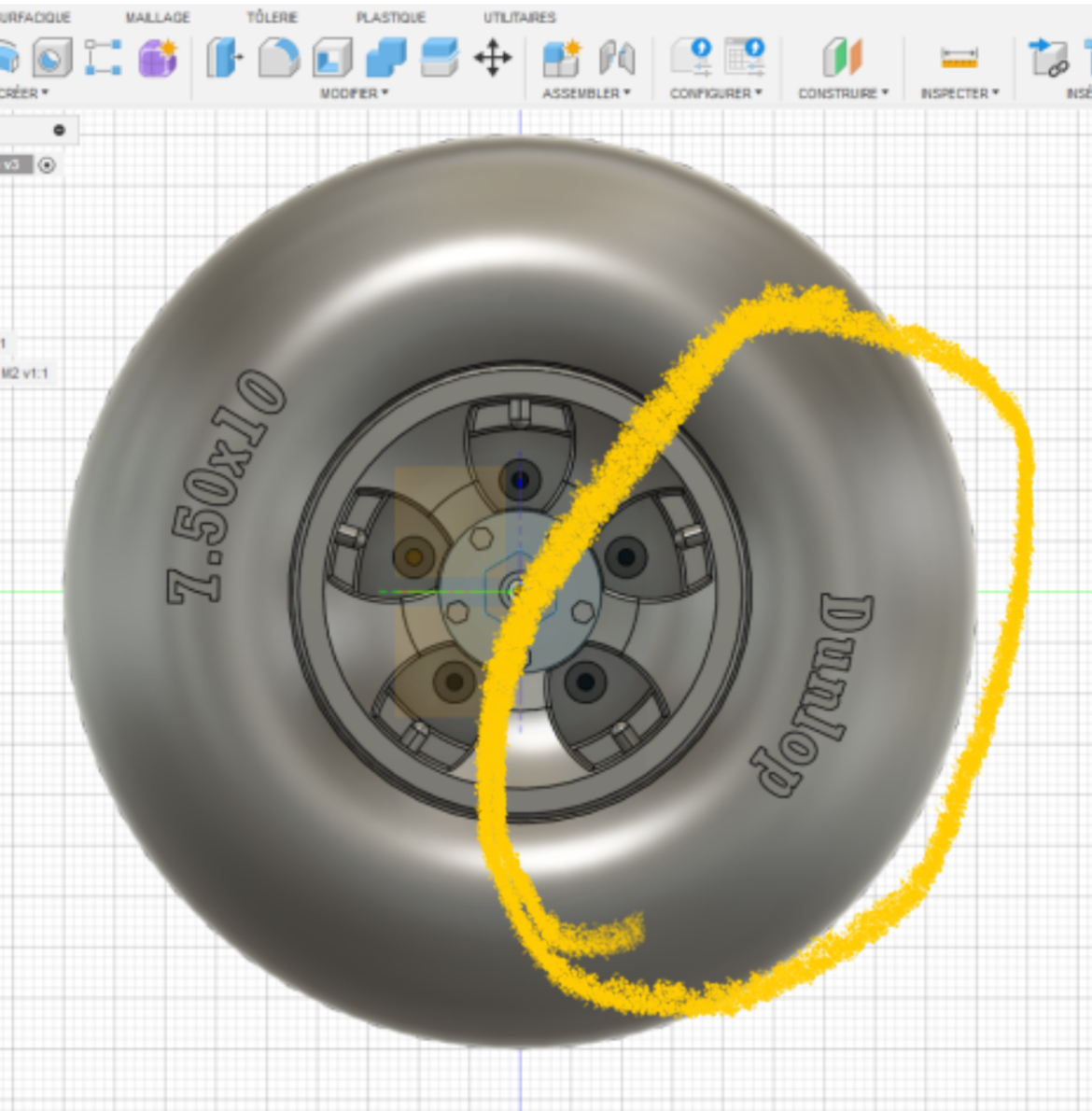The height and width of the screenshot is (1111, 1092).
Task: Select the Split Body tool
Action: tap(439, 58)
